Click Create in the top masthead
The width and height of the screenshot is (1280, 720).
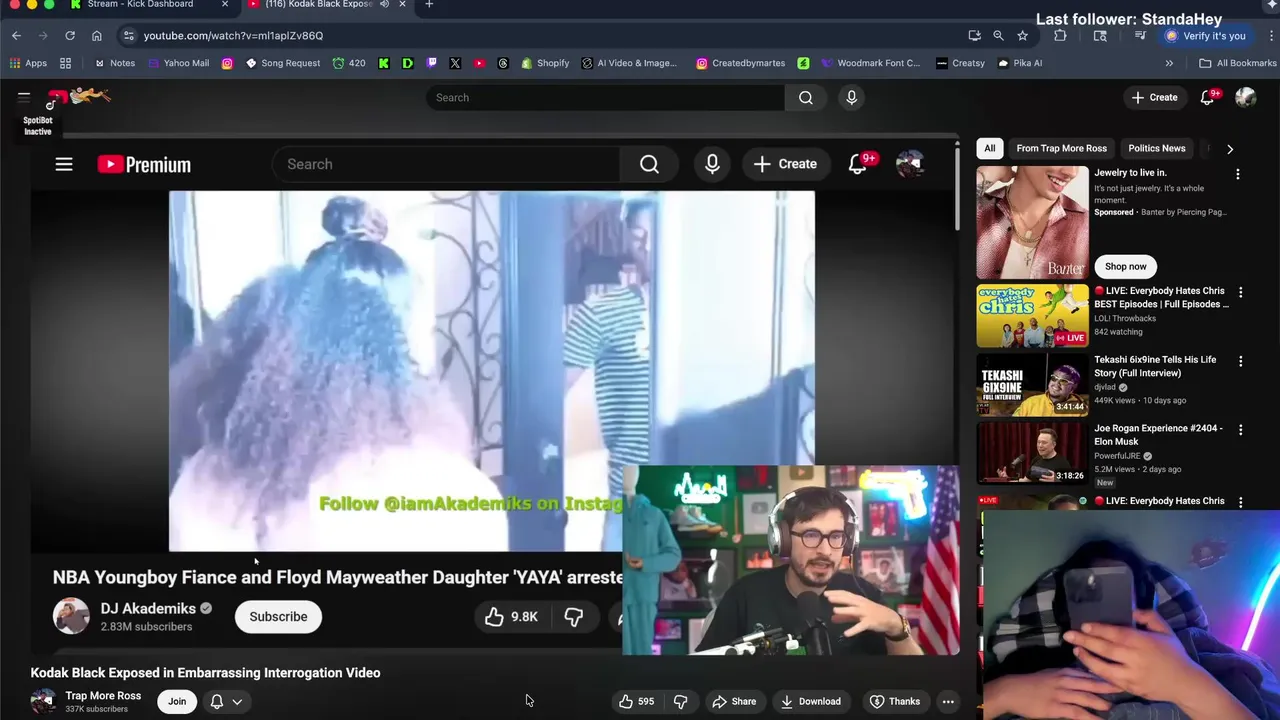pos(1154,97)
